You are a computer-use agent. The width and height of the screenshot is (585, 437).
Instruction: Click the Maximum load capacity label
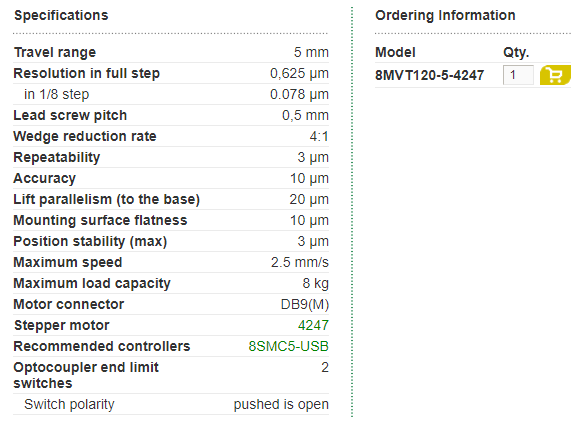click(x=92, y=284)
